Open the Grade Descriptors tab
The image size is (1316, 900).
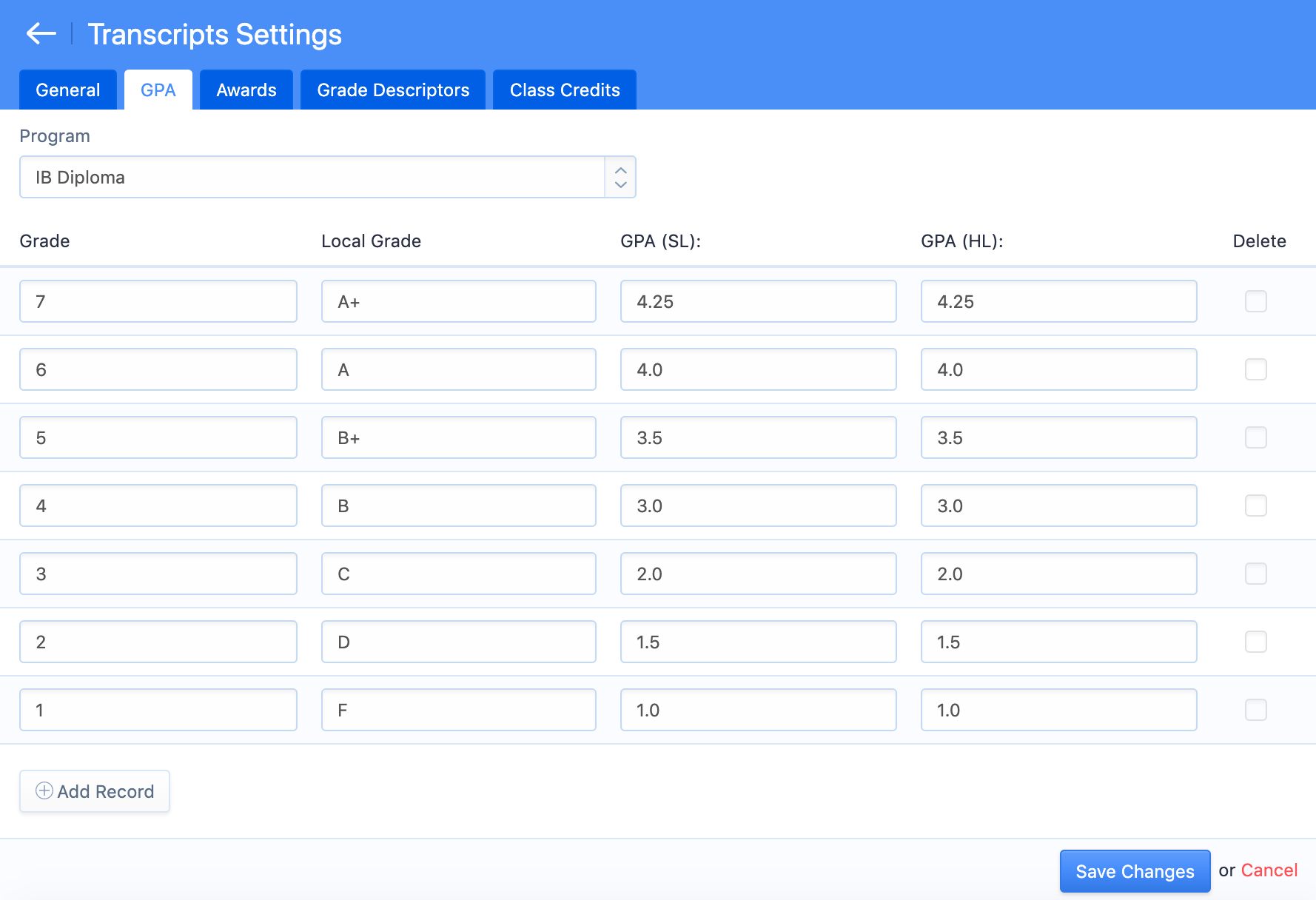point(393,90)
